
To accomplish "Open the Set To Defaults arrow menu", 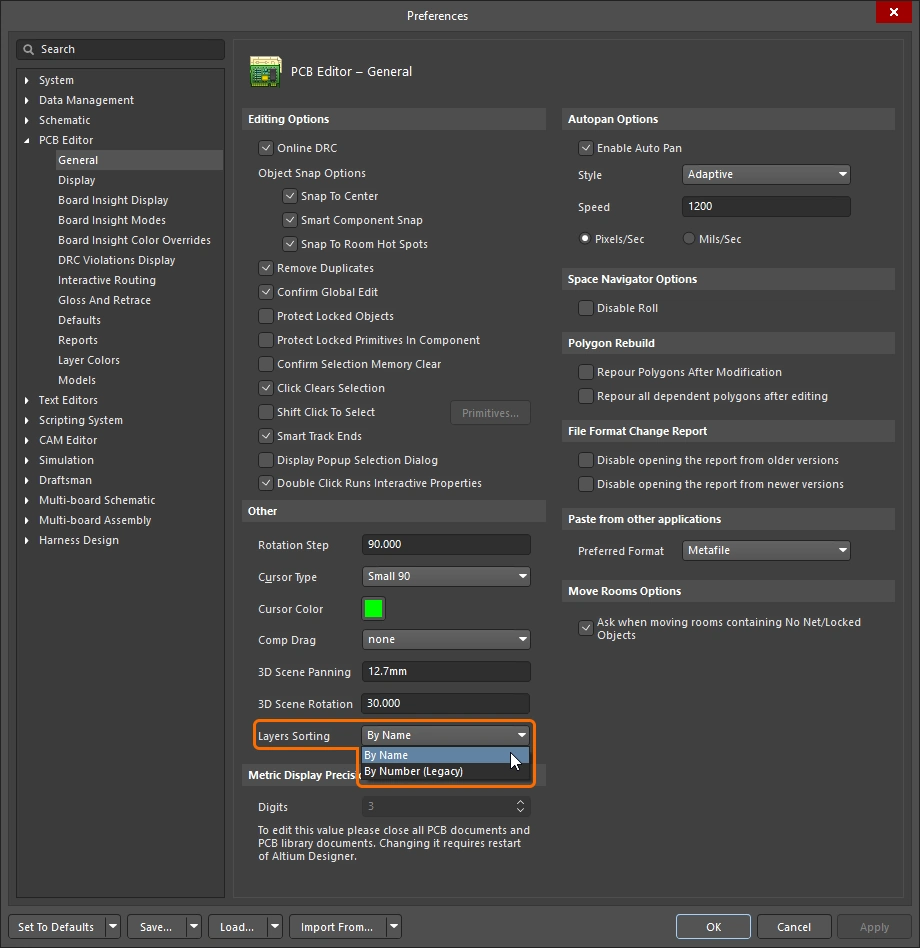I will tap(113, 926).
